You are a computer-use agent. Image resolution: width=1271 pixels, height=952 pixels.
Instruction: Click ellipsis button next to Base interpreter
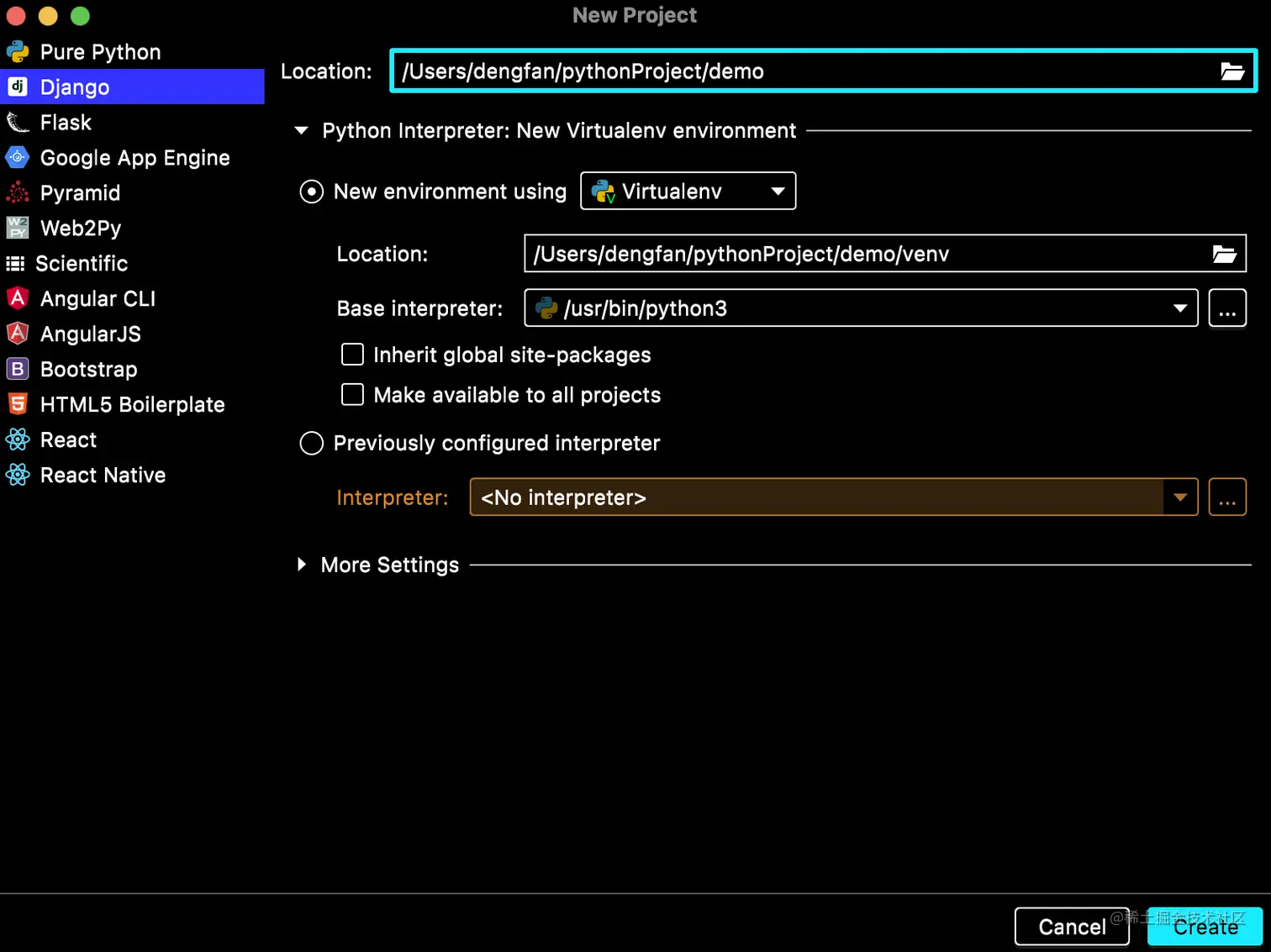point(1227,308)
